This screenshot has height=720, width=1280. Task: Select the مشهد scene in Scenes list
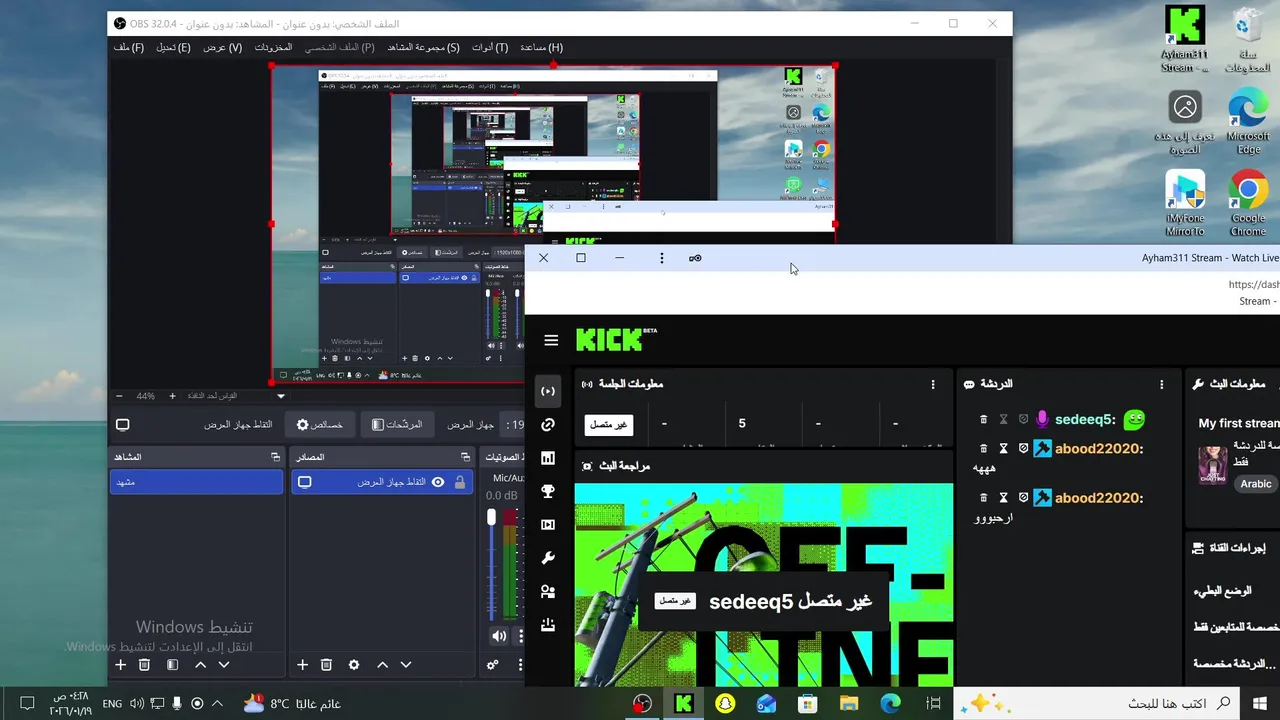point(196,482)
